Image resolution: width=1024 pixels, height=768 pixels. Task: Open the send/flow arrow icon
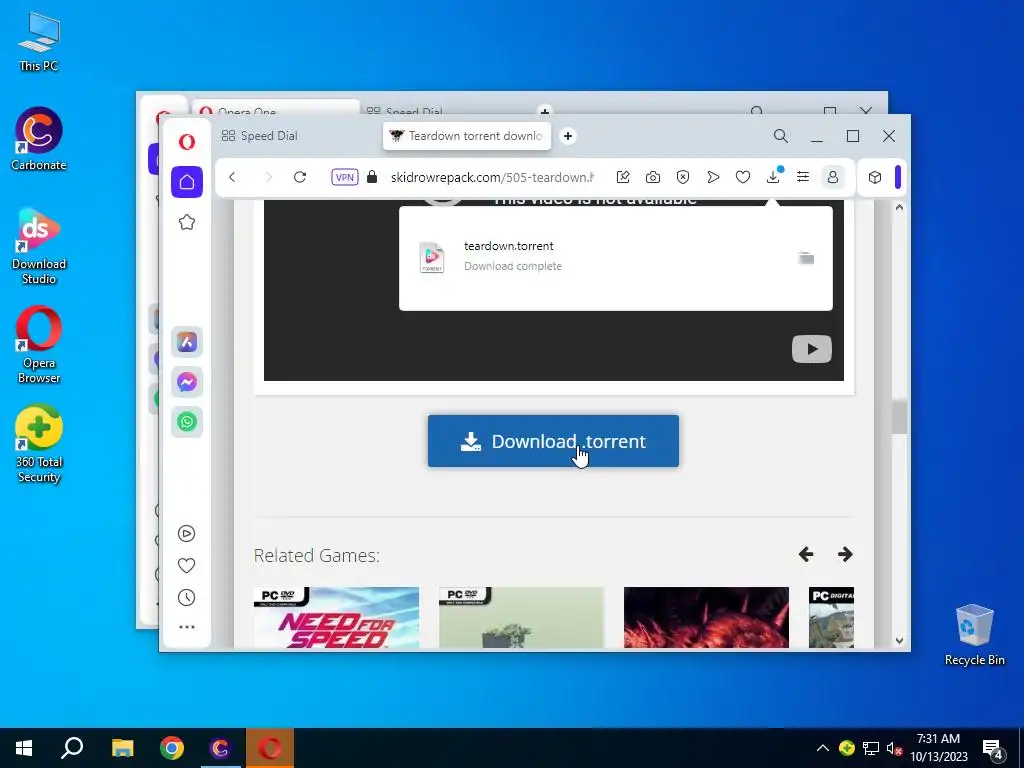click(713, 177)
